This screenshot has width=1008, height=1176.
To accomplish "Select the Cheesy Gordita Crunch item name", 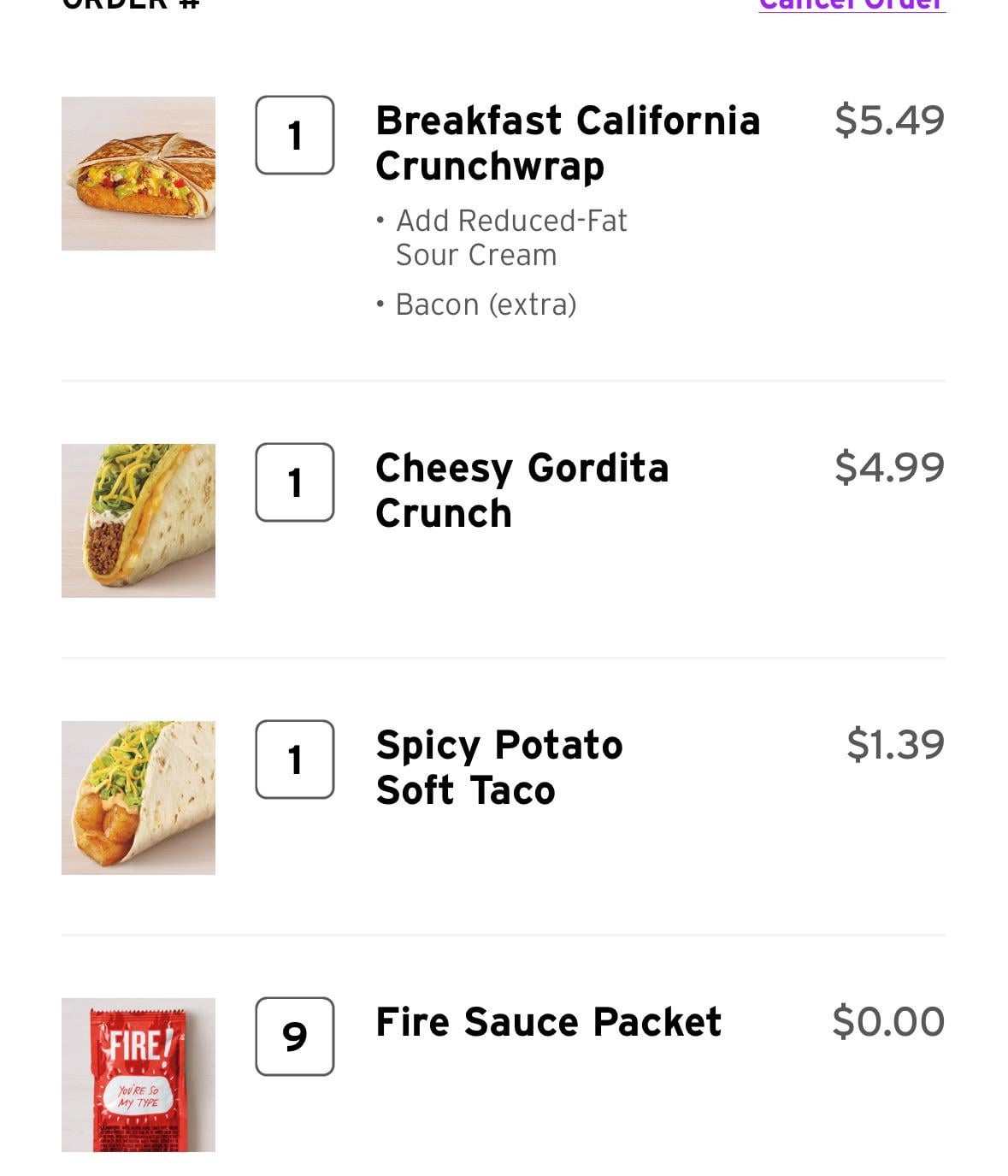I will point(522,490).
